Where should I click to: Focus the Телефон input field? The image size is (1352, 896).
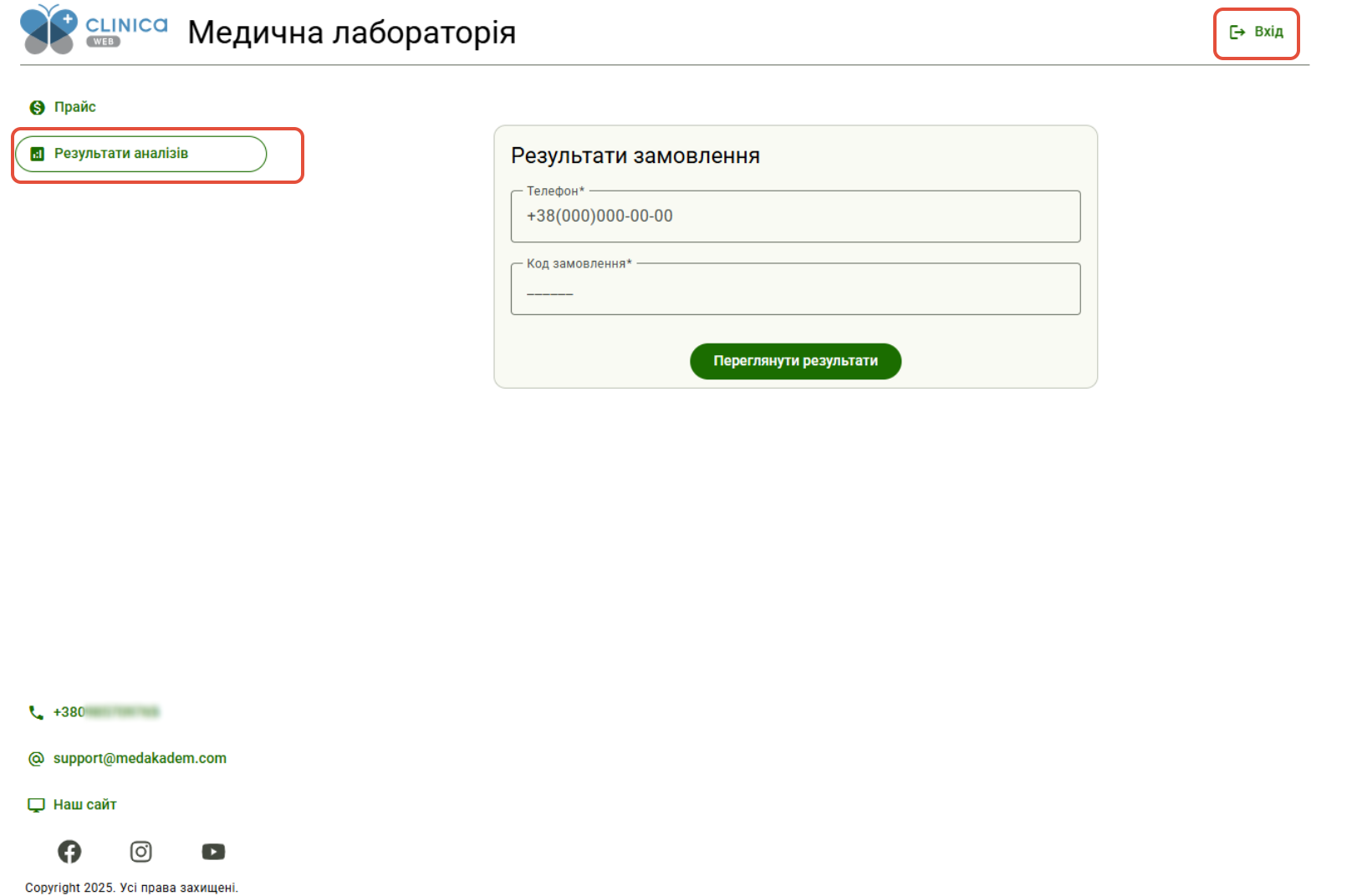click(795, 216)
